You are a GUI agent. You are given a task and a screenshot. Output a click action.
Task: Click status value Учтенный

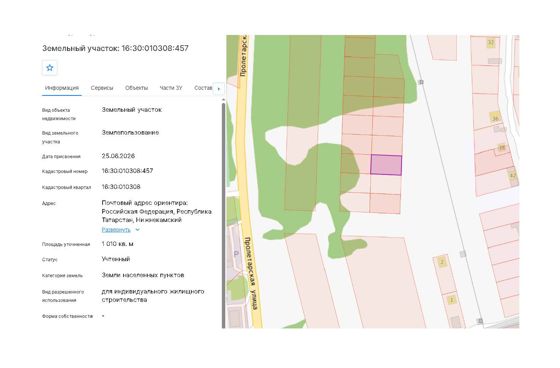116,259
